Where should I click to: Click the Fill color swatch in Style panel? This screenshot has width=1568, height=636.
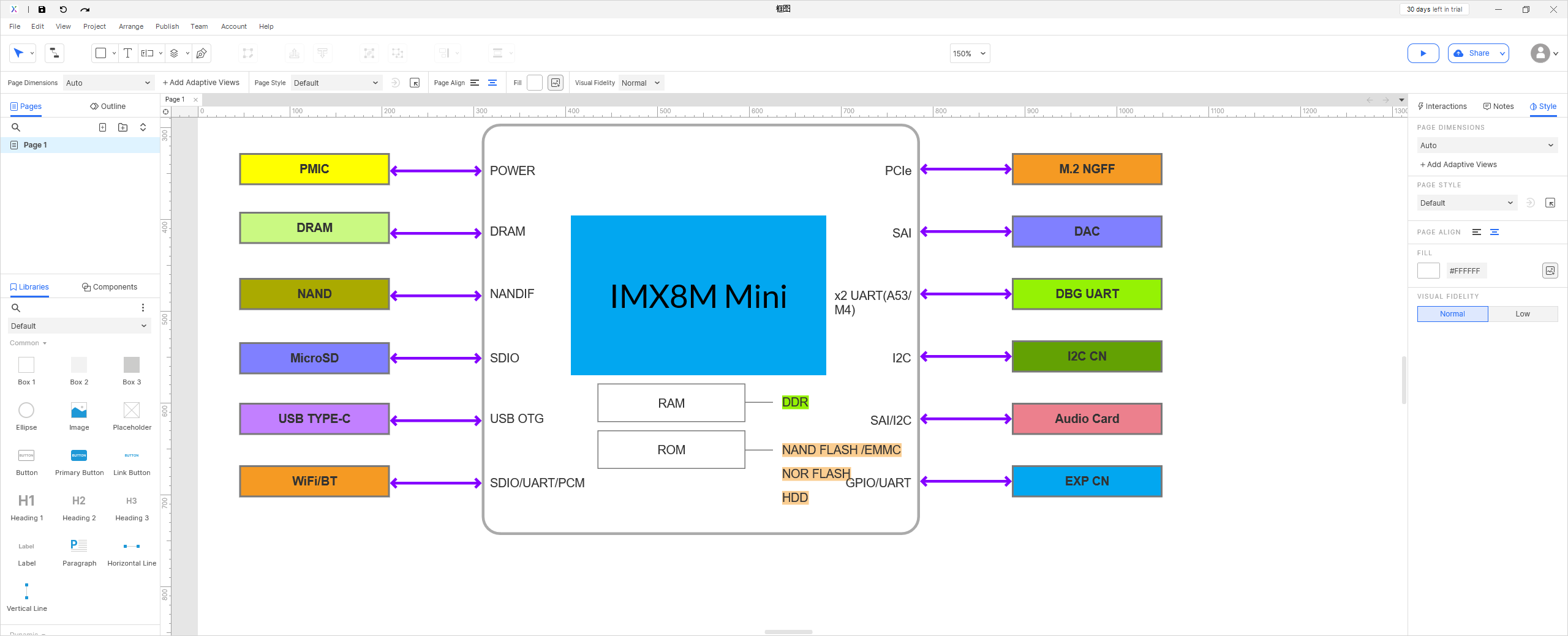[x=1428, y=271]
